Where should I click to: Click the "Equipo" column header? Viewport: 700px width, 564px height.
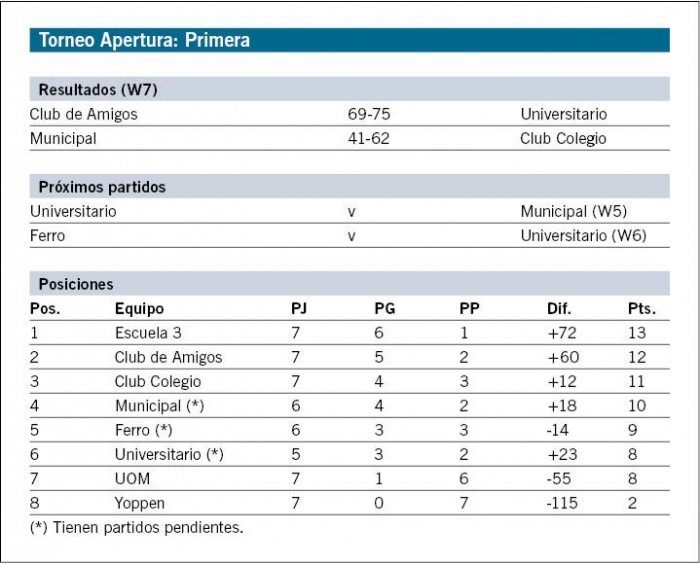[x=139, y=309]
